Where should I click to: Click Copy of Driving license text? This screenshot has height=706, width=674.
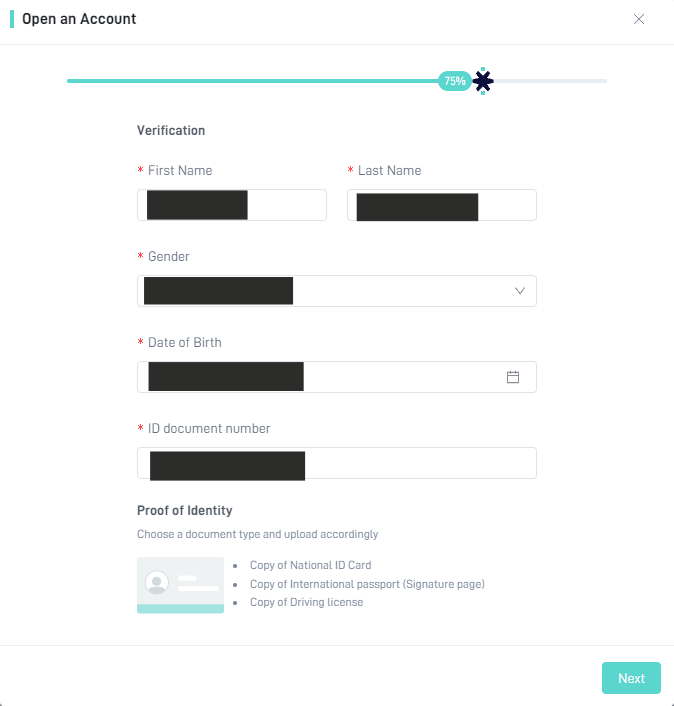pyautogui.click(x=307, y=602)
